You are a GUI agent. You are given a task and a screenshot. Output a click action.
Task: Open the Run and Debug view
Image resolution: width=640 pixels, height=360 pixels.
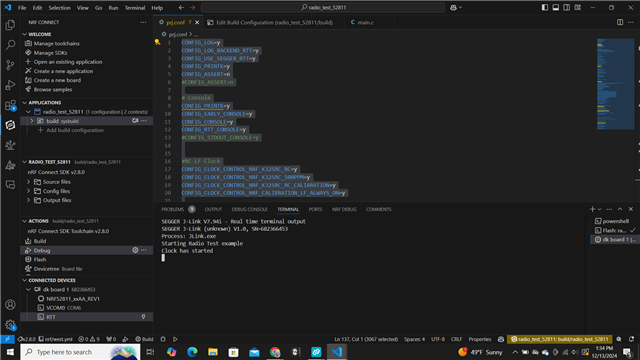coord(10,85)
